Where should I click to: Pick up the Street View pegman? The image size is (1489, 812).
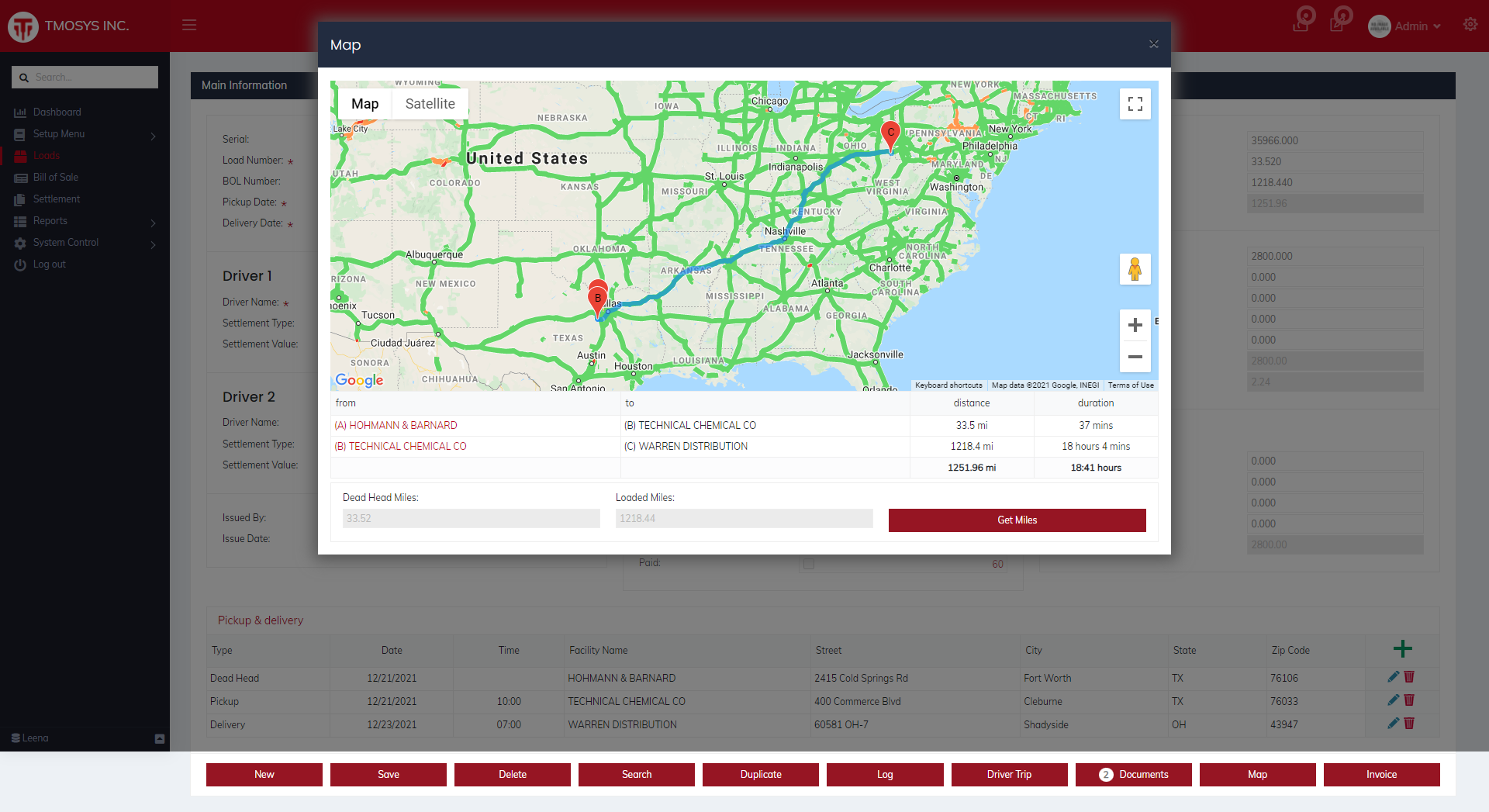click(1135, 269)
